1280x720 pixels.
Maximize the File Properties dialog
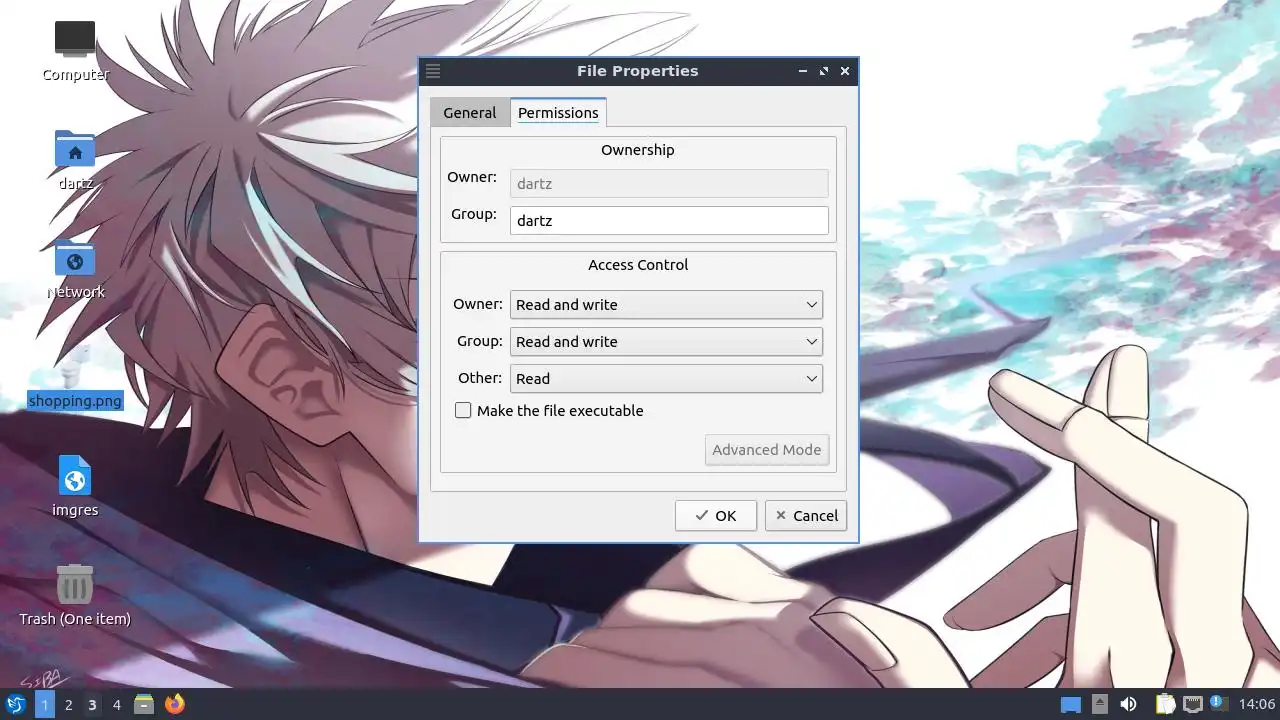tap(824, 71)
